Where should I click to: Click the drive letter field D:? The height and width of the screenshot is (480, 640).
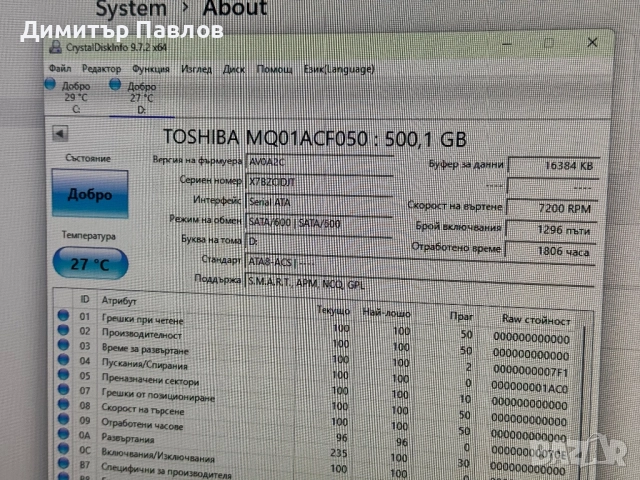point(319,242)
